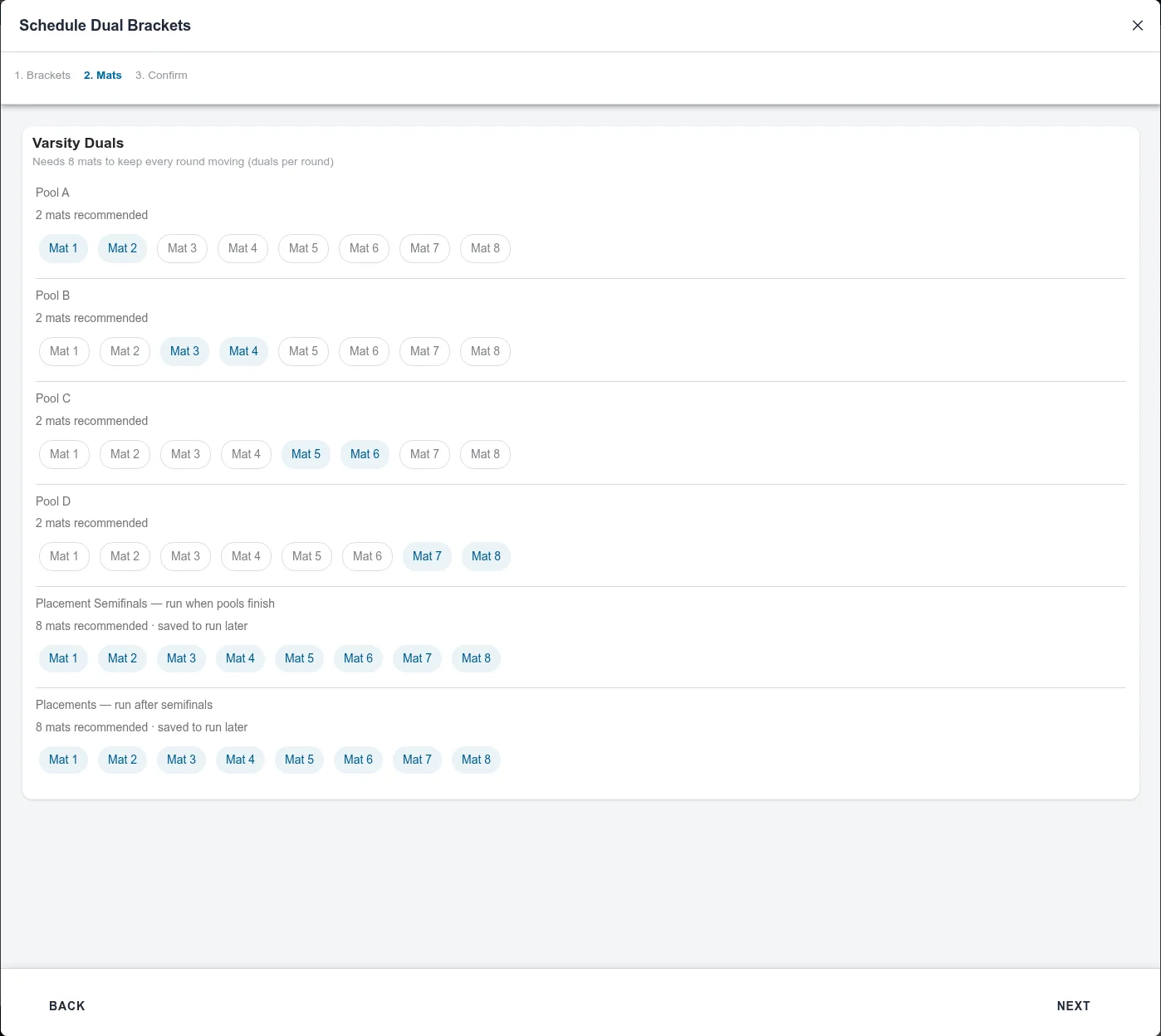Add Mat 7 to Pool B
This screenshot has width=1161, height=1036.
point(424,351)
